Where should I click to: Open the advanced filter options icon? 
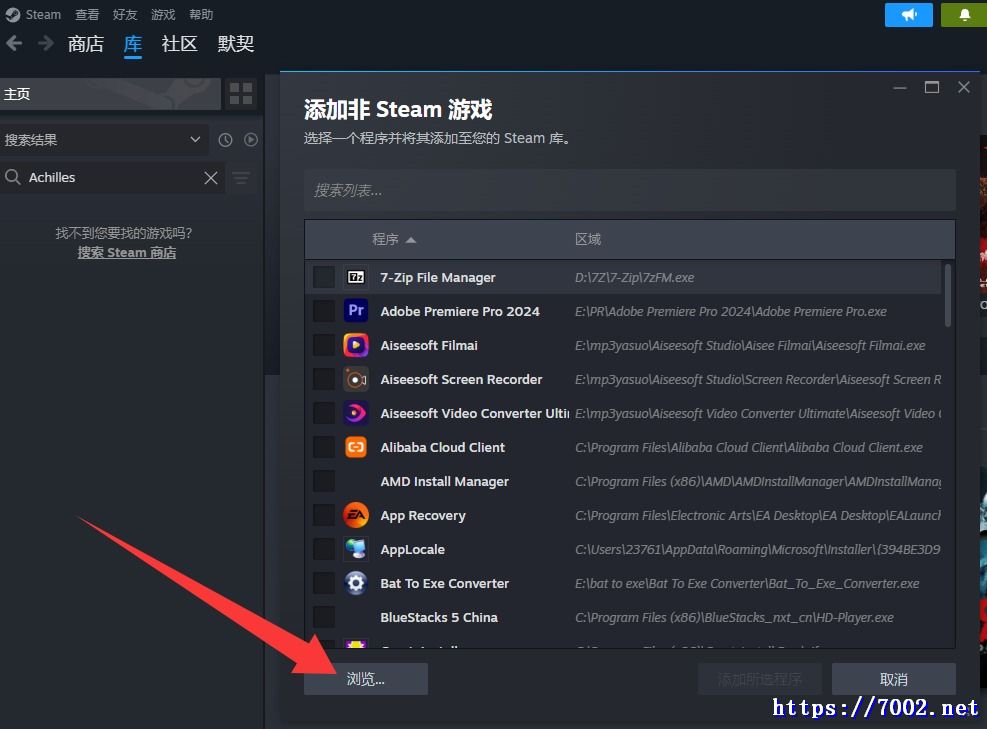tap(241, 178)
